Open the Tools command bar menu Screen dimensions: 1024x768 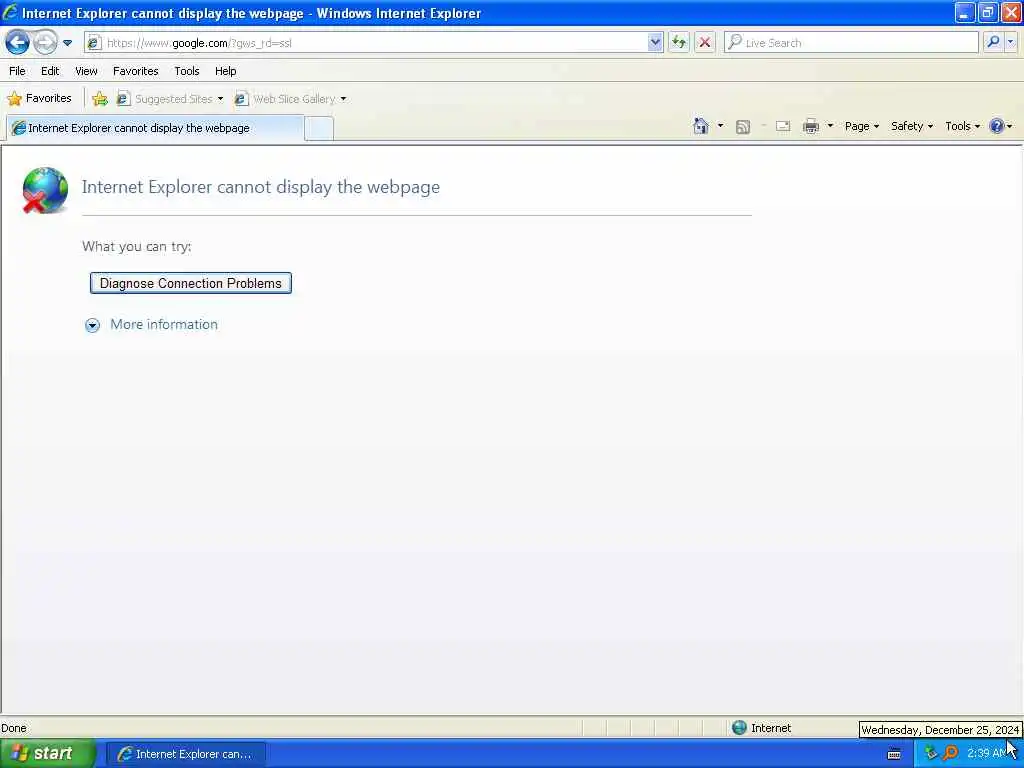point(963,126)
